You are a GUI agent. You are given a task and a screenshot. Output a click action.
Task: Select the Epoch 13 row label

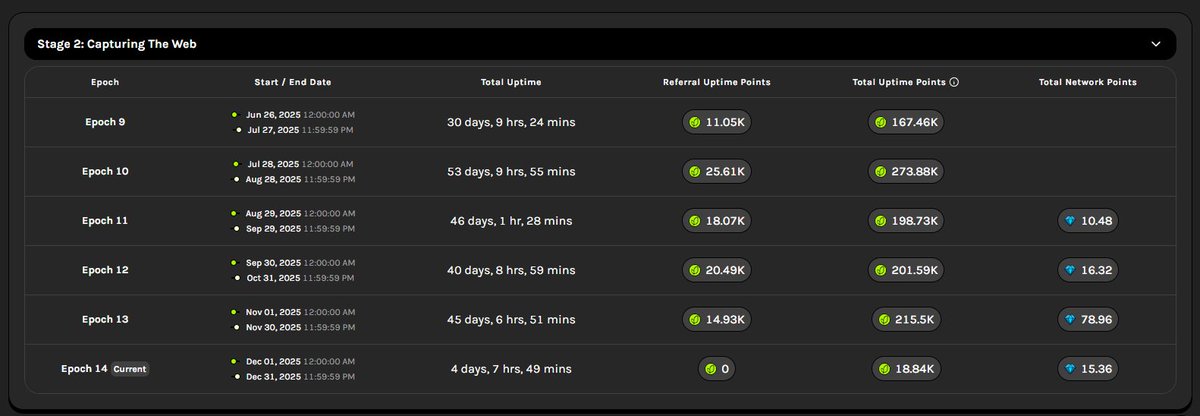(105, 319)
